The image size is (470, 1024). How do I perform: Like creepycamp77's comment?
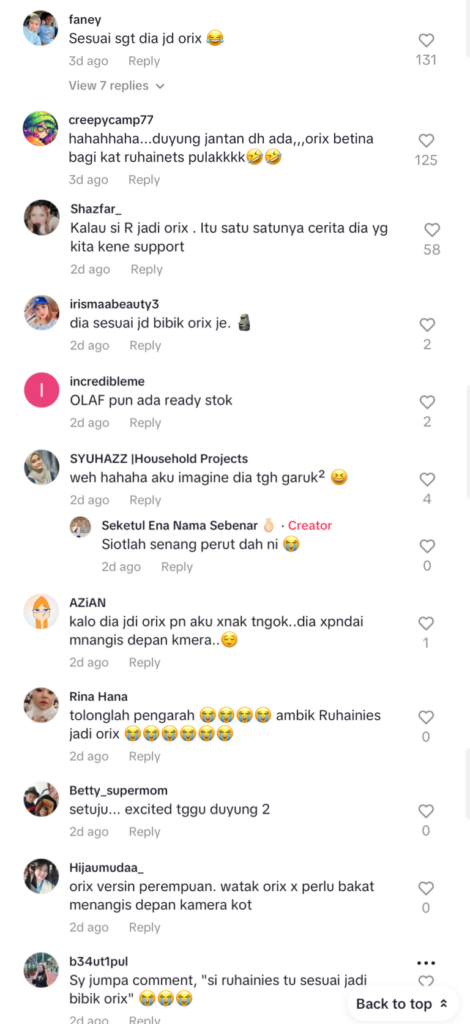426,140
